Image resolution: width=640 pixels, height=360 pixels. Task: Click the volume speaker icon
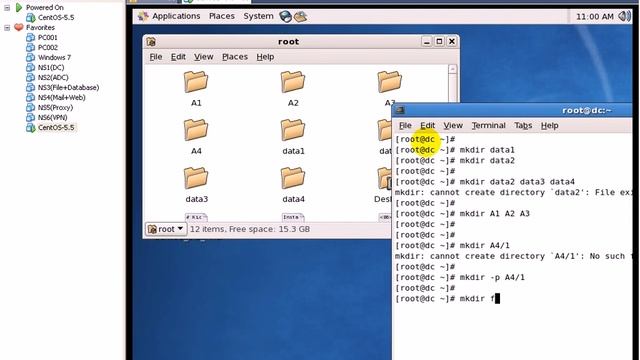point(624,16)
